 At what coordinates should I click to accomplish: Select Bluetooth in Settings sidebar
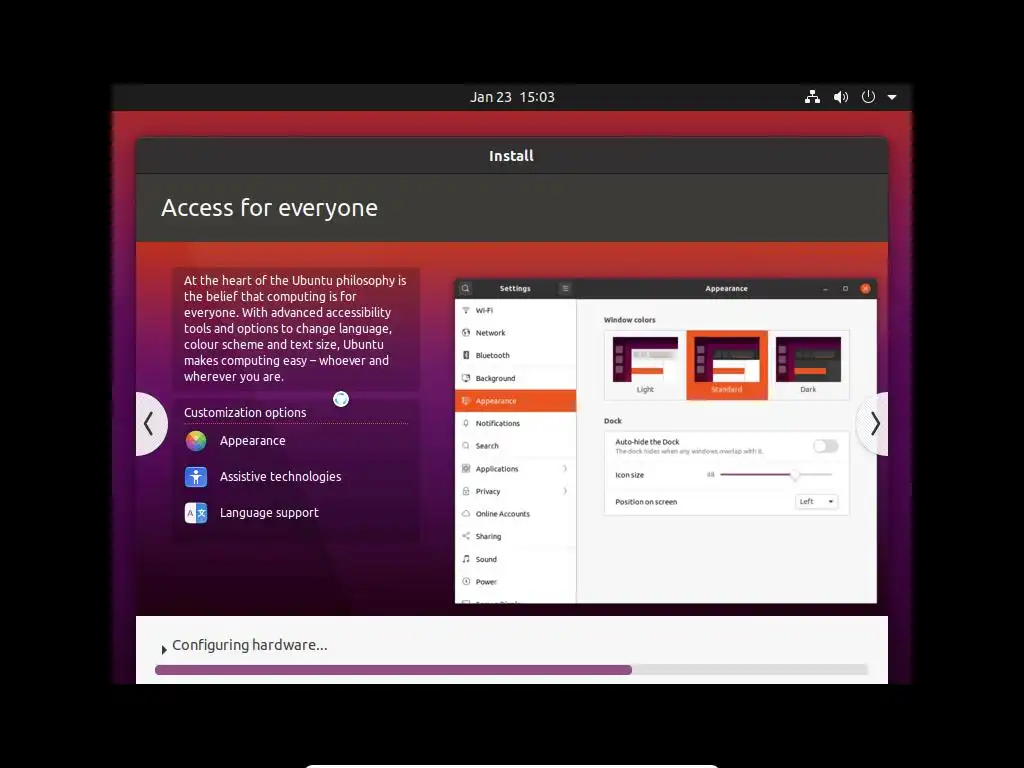(x=515, y=355)
